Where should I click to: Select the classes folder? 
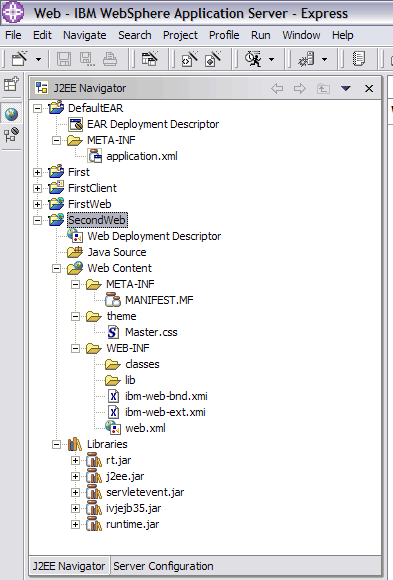point(142,364)
